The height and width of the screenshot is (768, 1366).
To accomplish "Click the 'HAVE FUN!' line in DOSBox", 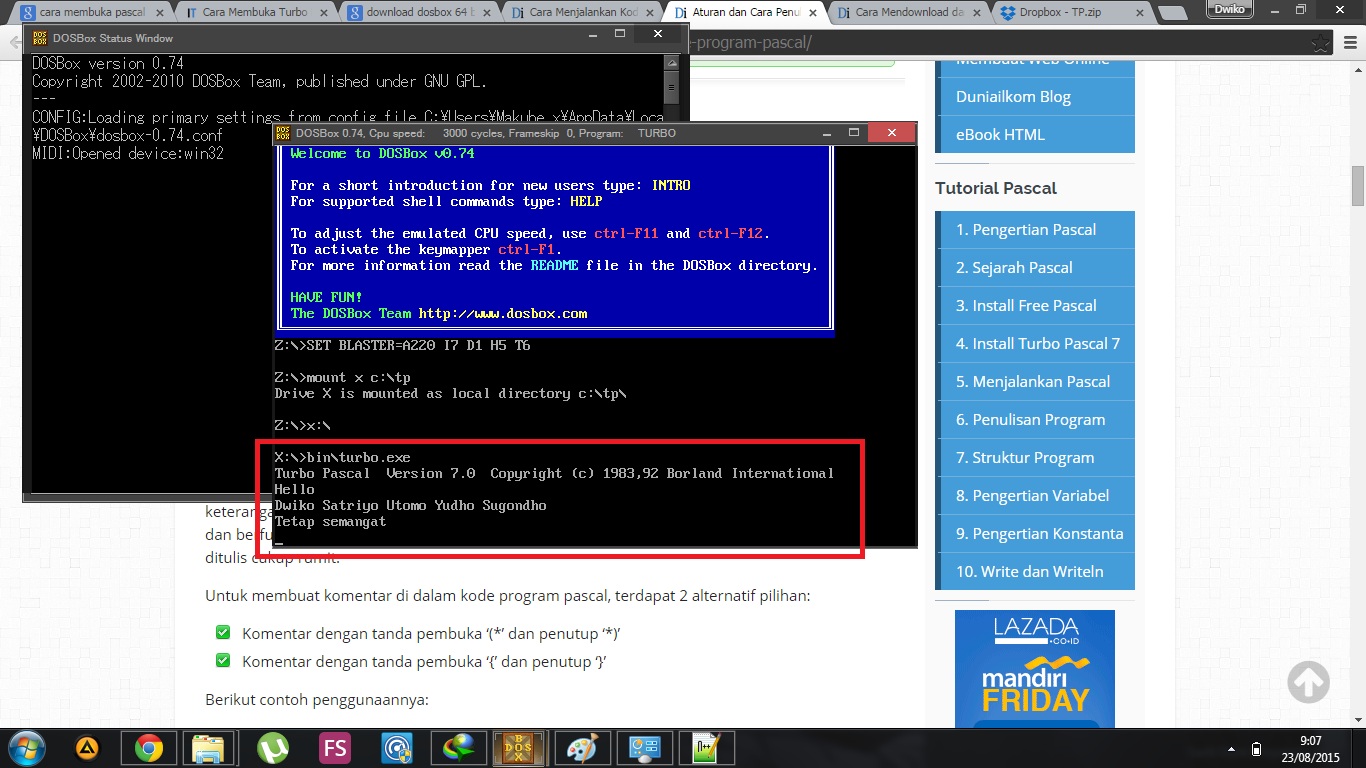I will pos(327,298).
